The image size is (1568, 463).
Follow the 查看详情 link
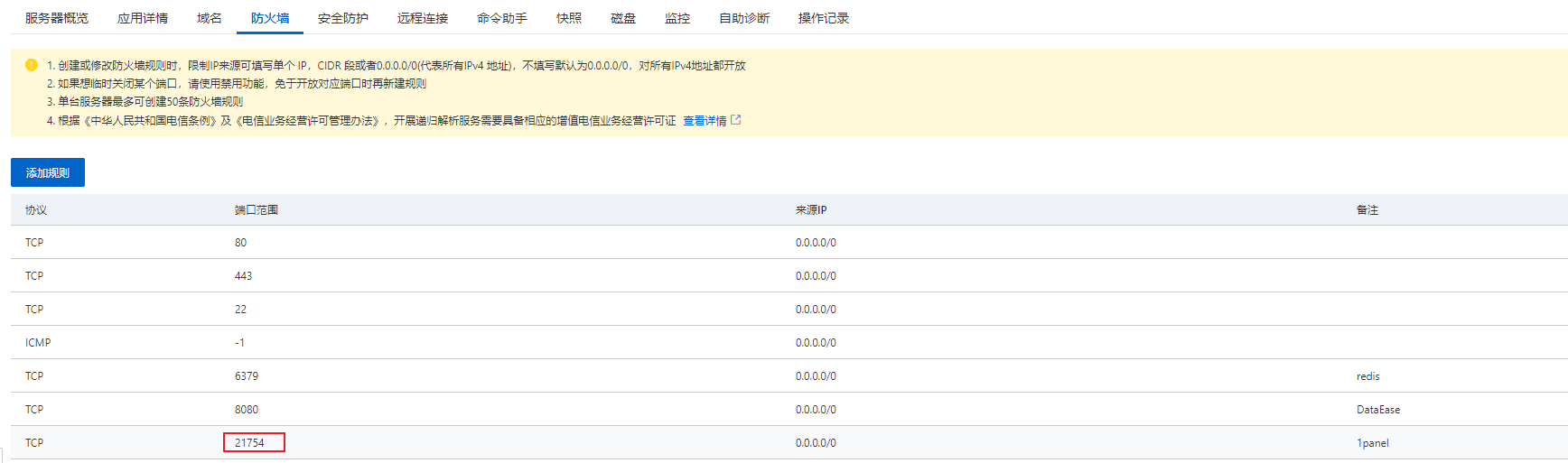click(705, 120)
